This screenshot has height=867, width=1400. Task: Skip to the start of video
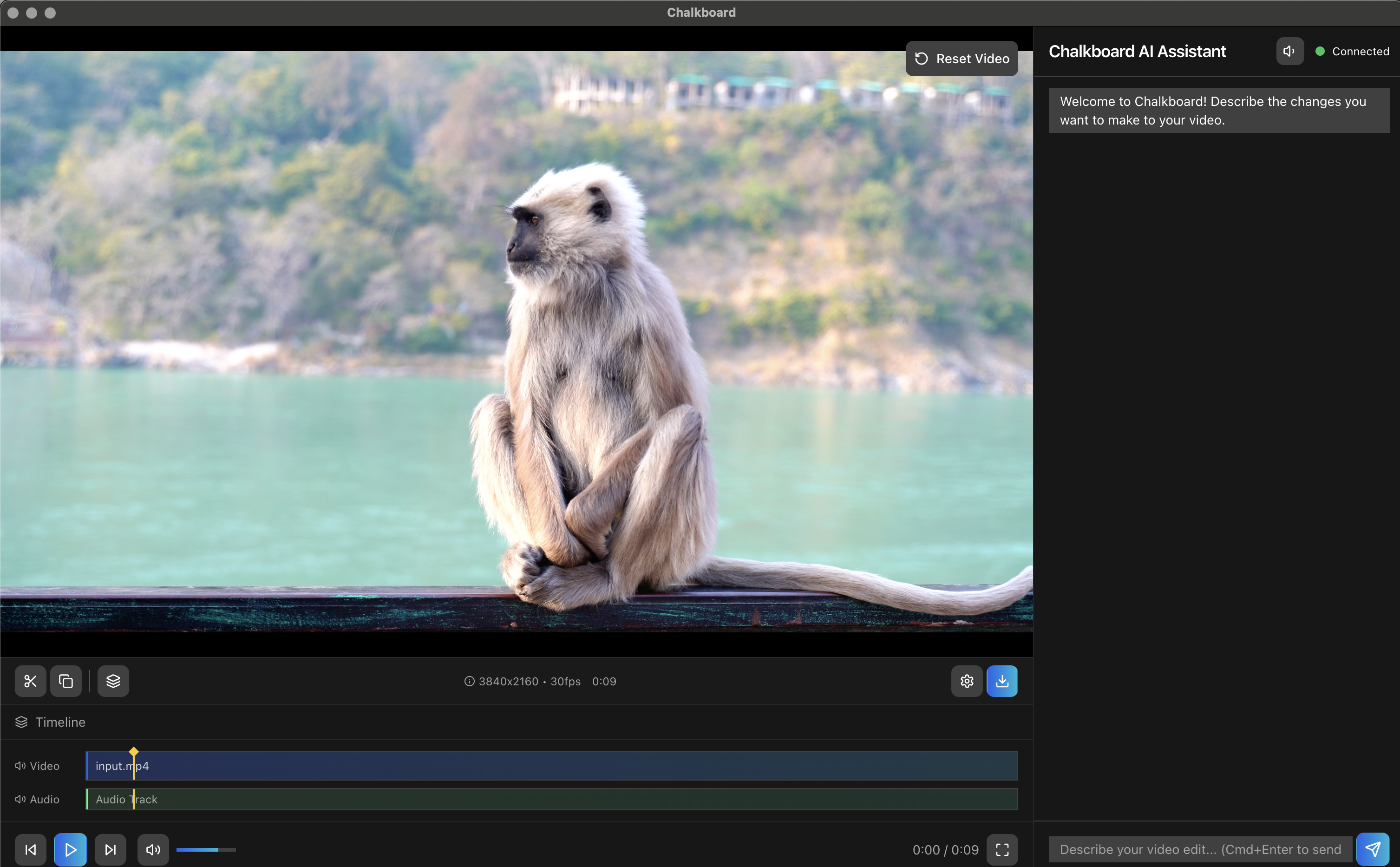pyautogui.click(x=30, y=850)
